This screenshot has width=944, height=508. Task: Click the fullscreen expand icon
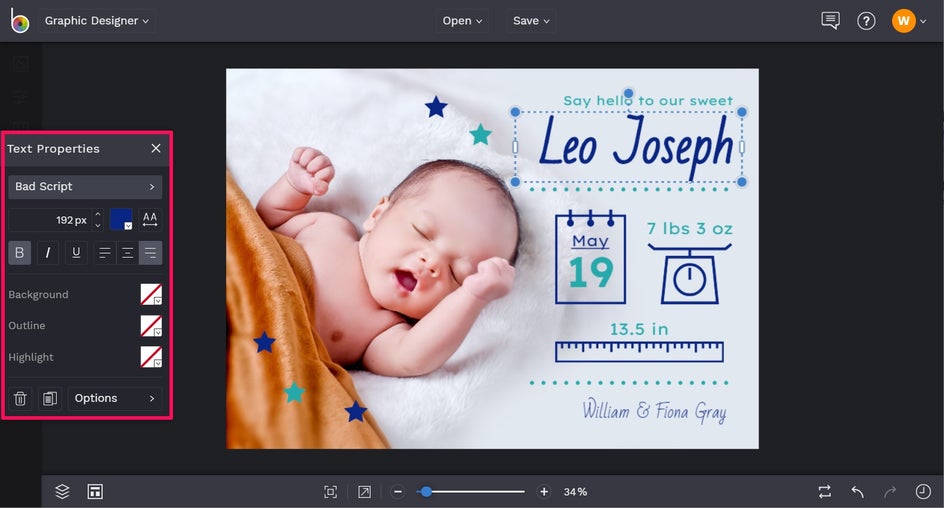click(364, 492)
